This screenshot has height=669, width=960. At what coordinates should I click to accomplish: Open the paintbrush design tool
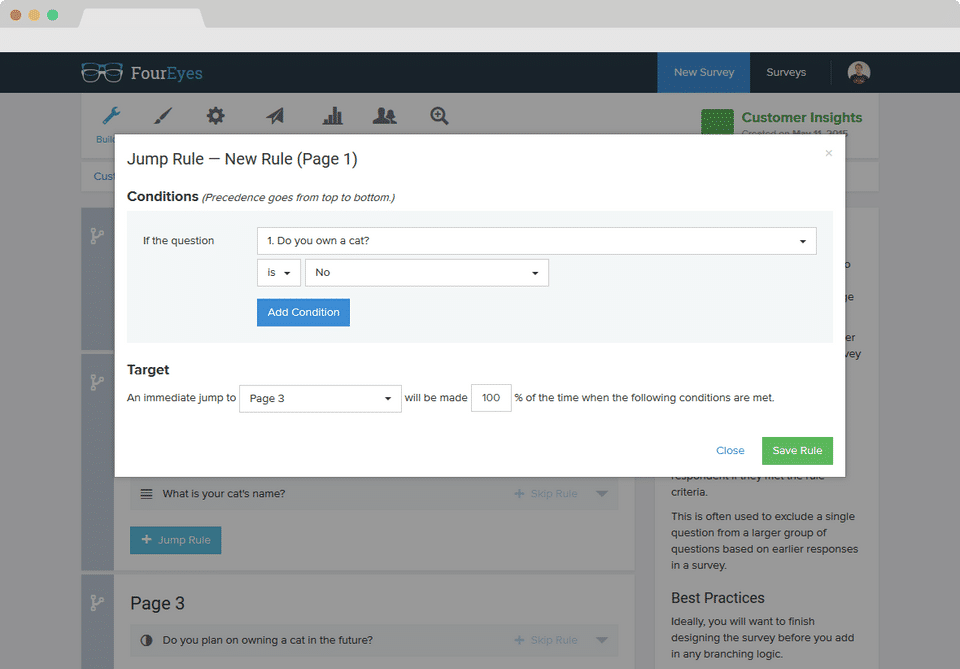tap(163, 116)
